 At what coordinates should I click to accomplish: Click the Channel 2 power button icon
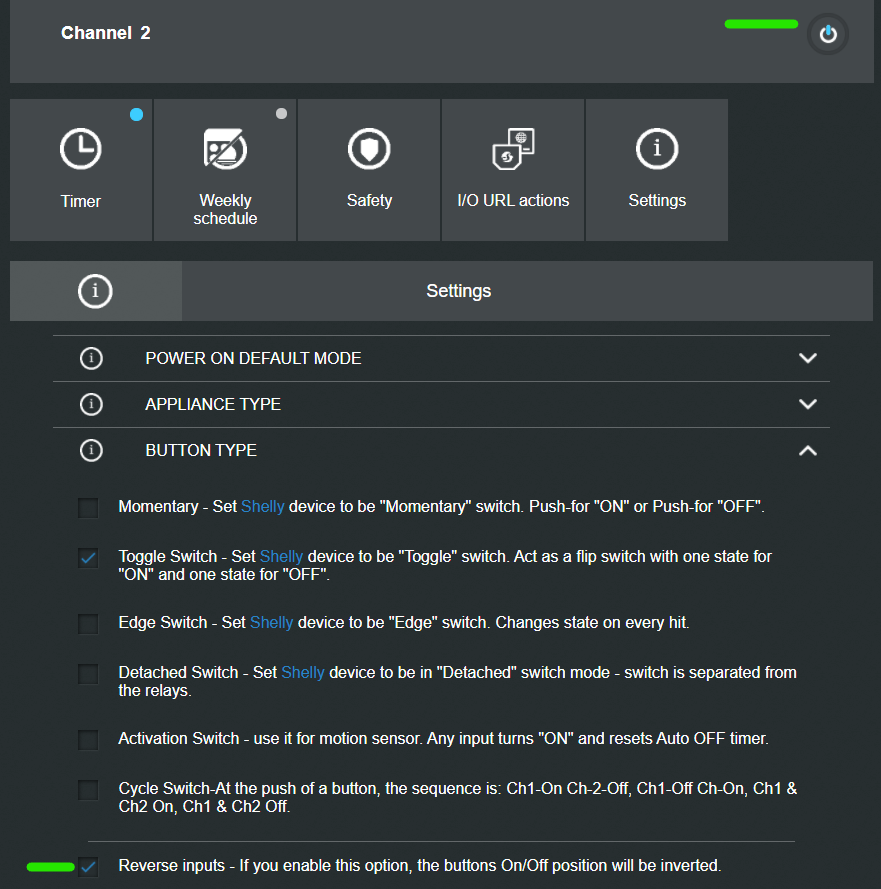(x=827, y=34)
